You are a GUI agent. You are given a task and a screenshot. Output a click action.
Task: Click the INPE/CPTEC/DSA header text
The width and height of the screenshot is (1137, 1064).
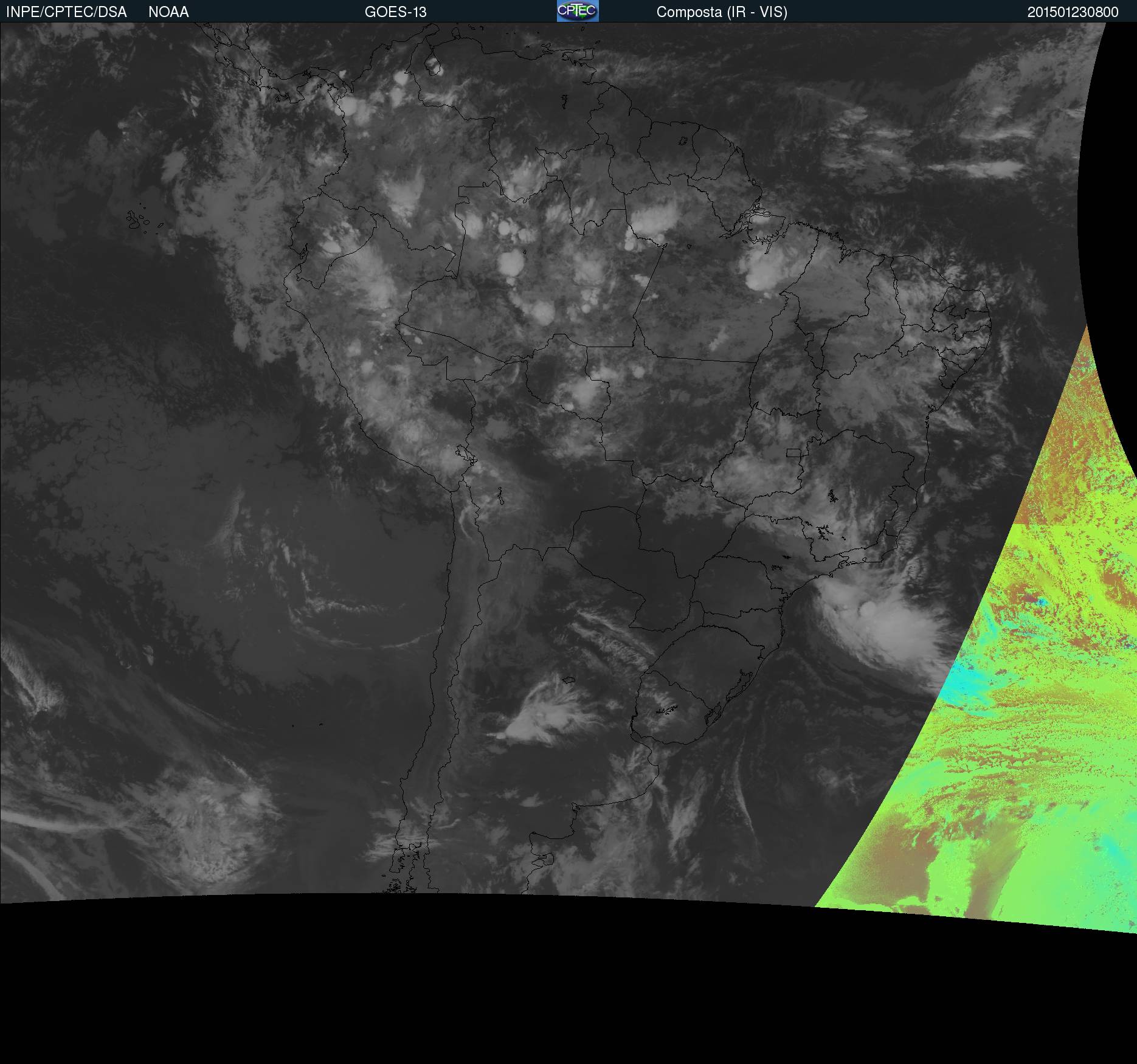point(66,12)
